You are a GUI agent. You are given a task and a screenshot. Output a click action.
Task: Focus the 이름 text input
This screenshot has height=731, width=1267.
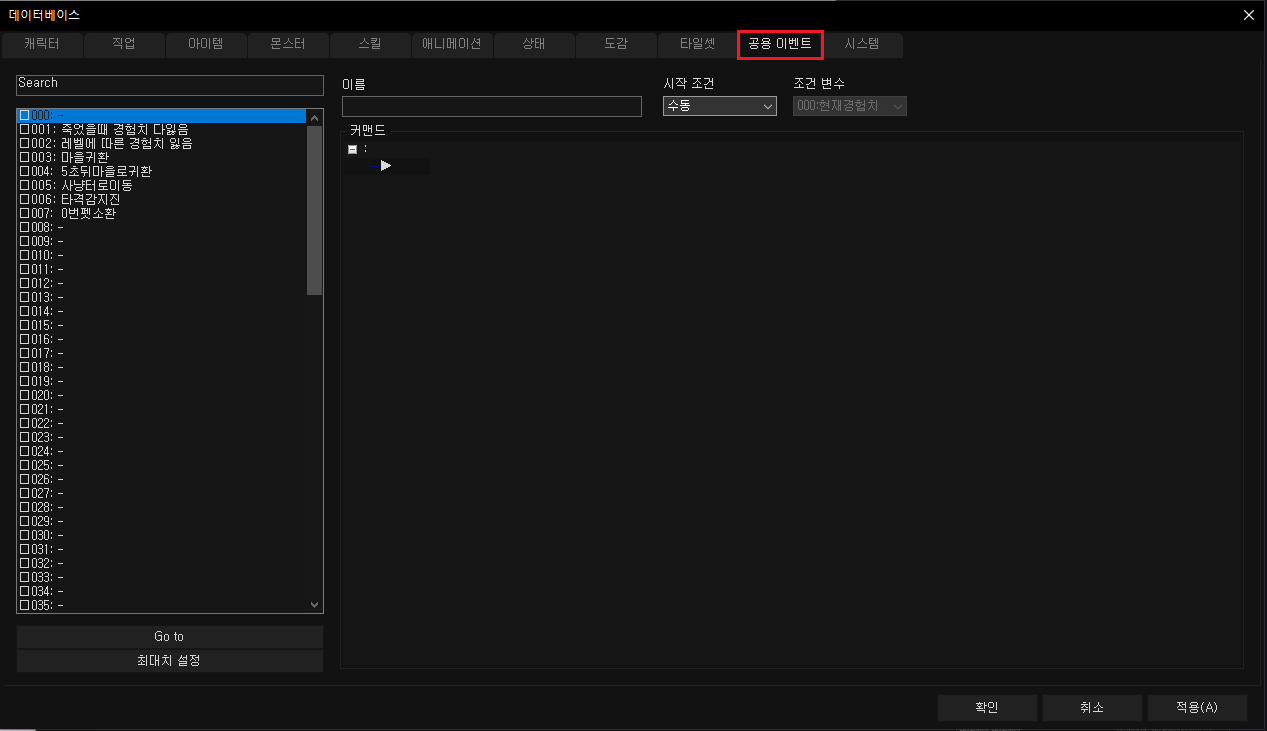tap(491, 107)
